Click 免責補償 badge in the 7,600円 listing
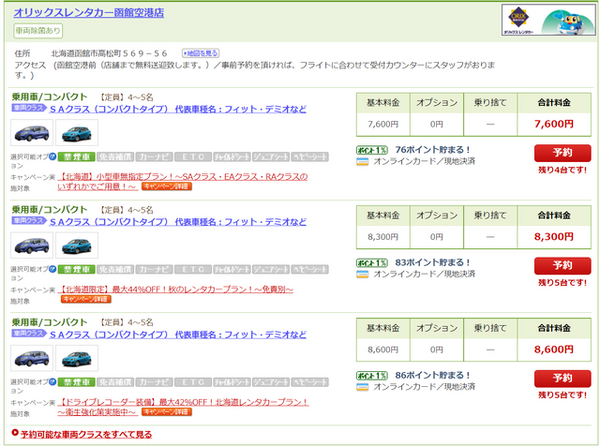 [115, 157]
